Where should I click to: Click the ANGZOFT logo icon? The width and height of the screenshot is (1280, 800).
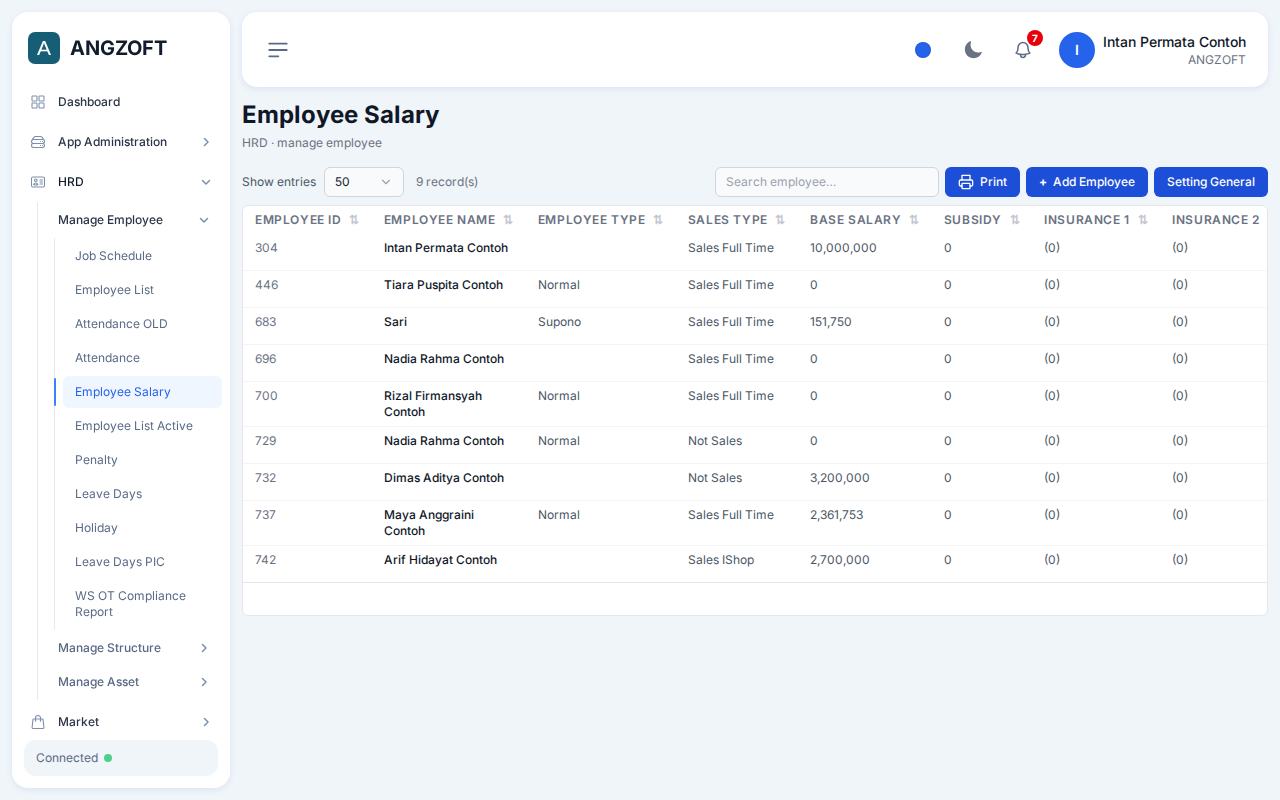coord(44,48)
